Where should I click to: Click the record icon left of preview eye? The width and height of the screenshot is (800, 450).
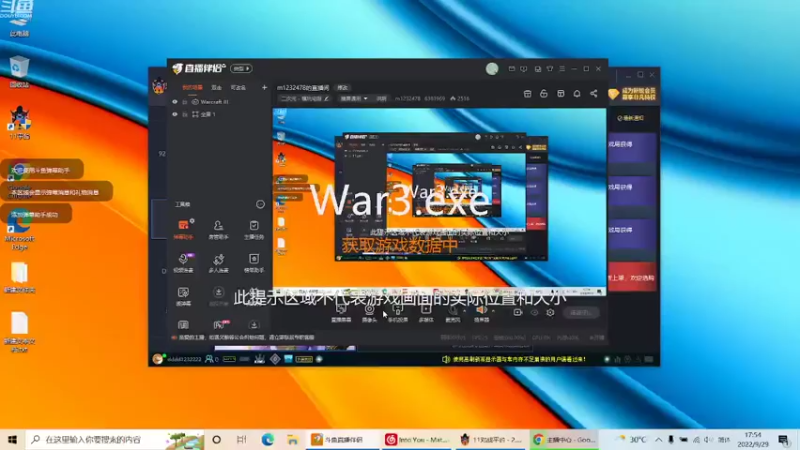coord(517,312)
